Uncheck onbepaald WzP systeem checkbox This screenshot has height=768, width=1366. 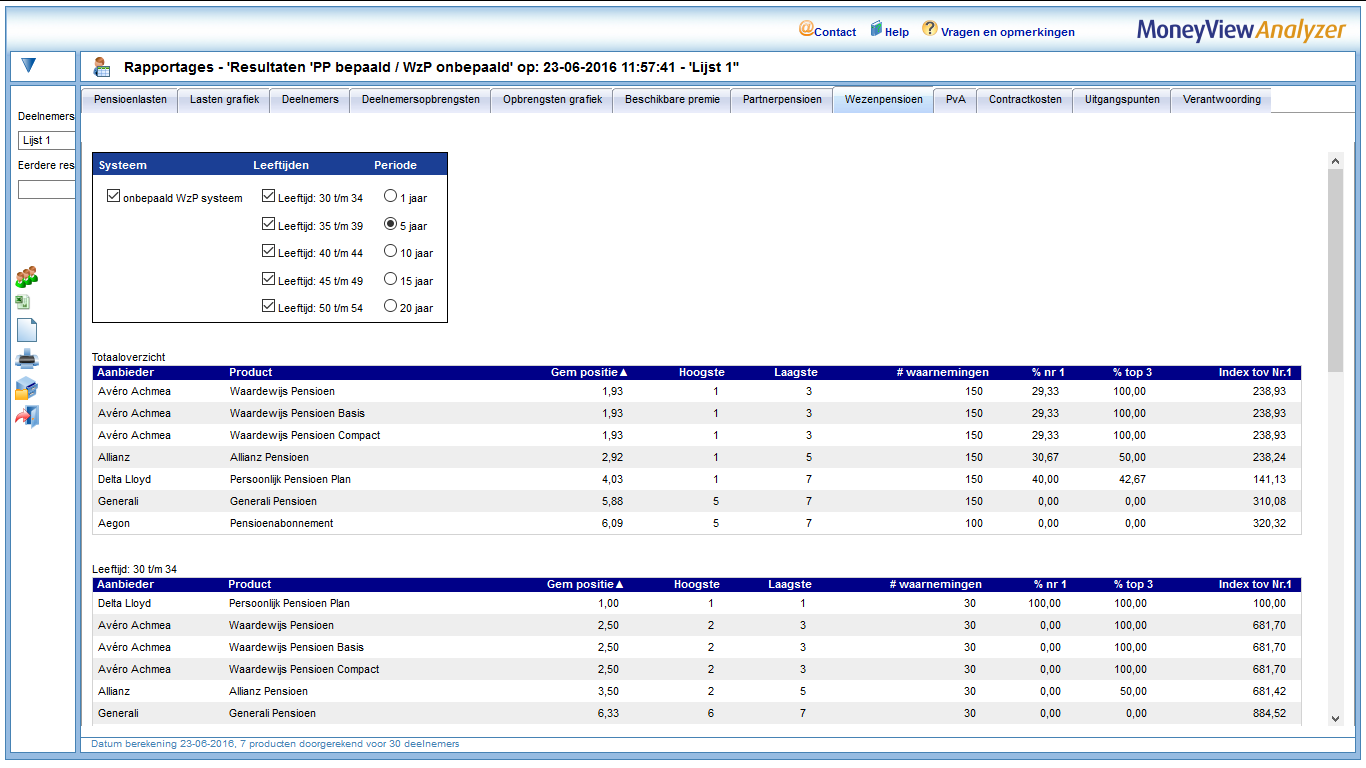[x=113, y=196]
